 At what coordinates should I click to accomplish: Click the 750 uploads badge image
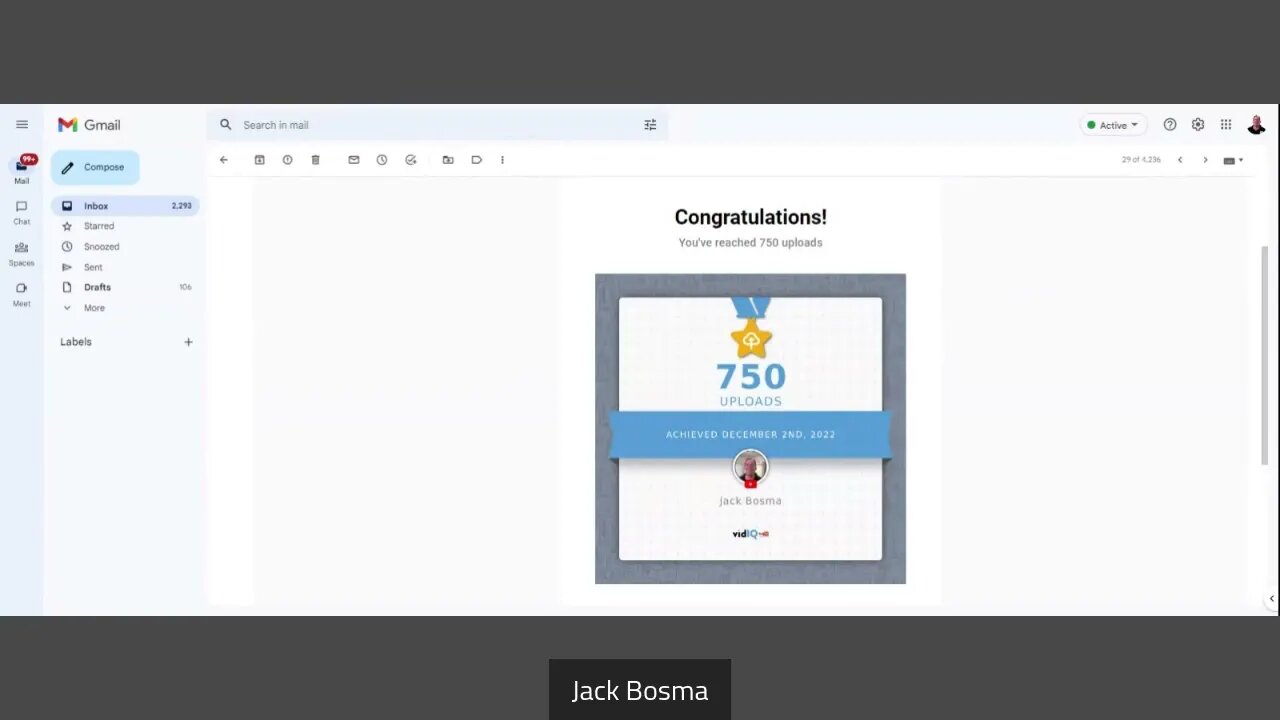750,429
